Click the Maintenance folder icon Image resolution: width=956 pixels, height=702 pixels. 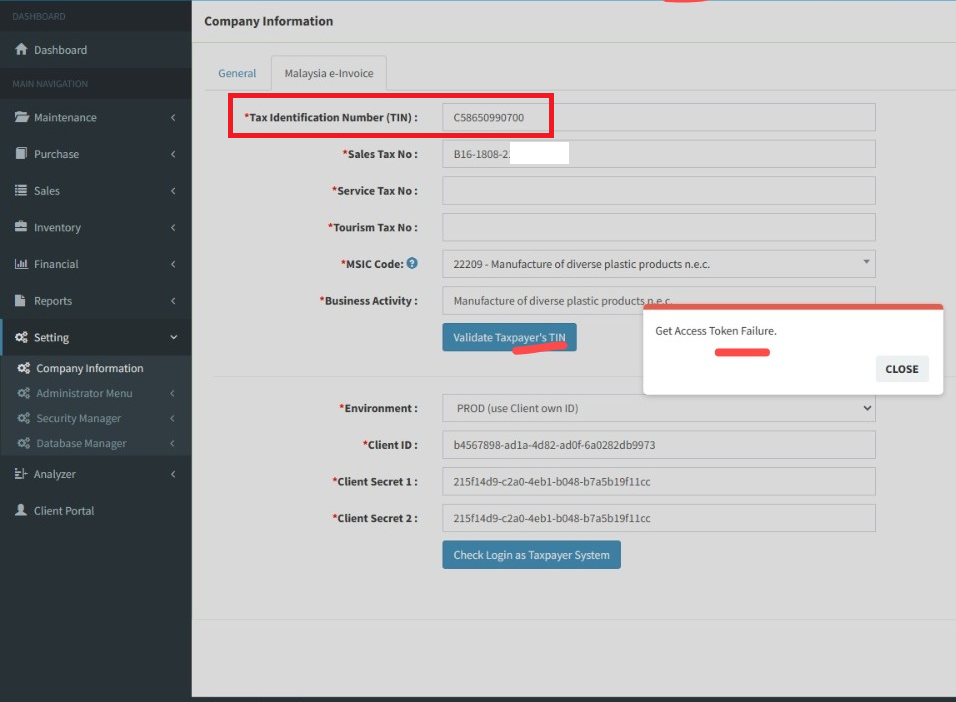pyautogui.click(x=21, y=117)
